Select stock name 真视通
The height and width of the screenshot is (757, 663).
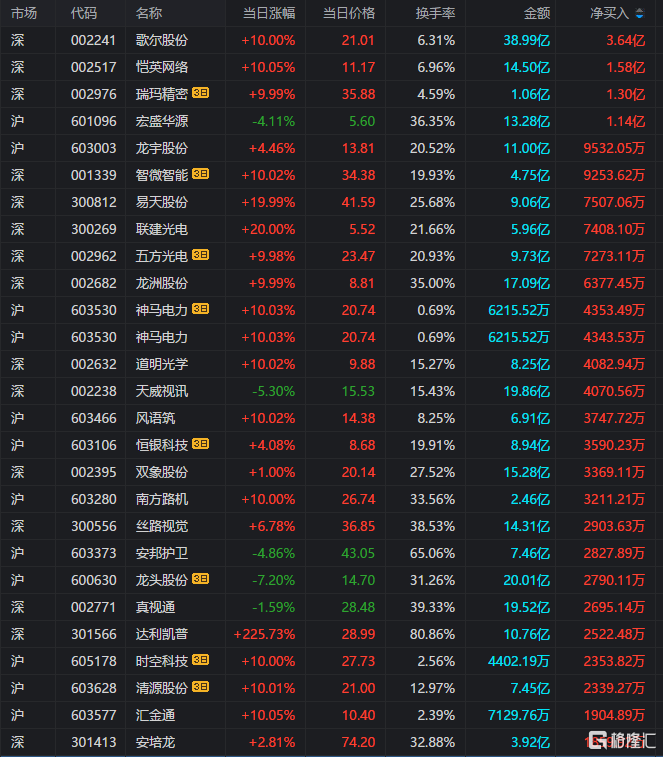coord(155,607)
